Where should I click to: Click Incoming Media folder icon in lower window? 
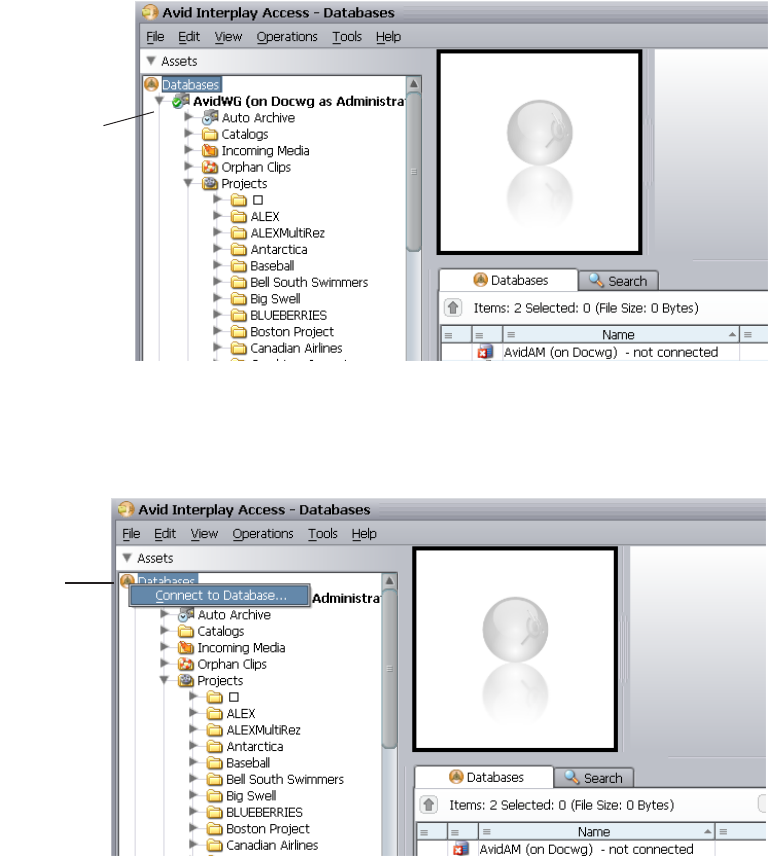point(186,647)
